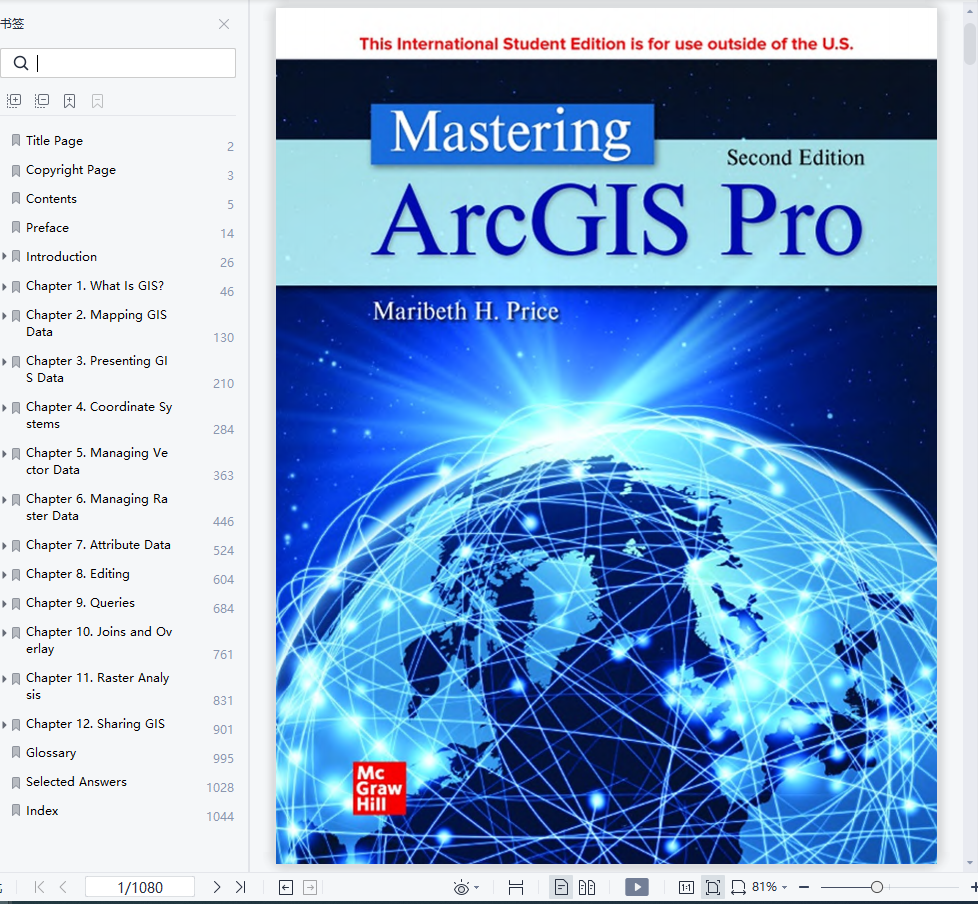Set actual size 1:1 zoom
Screen dimensions: 978x904
point(686,887)
